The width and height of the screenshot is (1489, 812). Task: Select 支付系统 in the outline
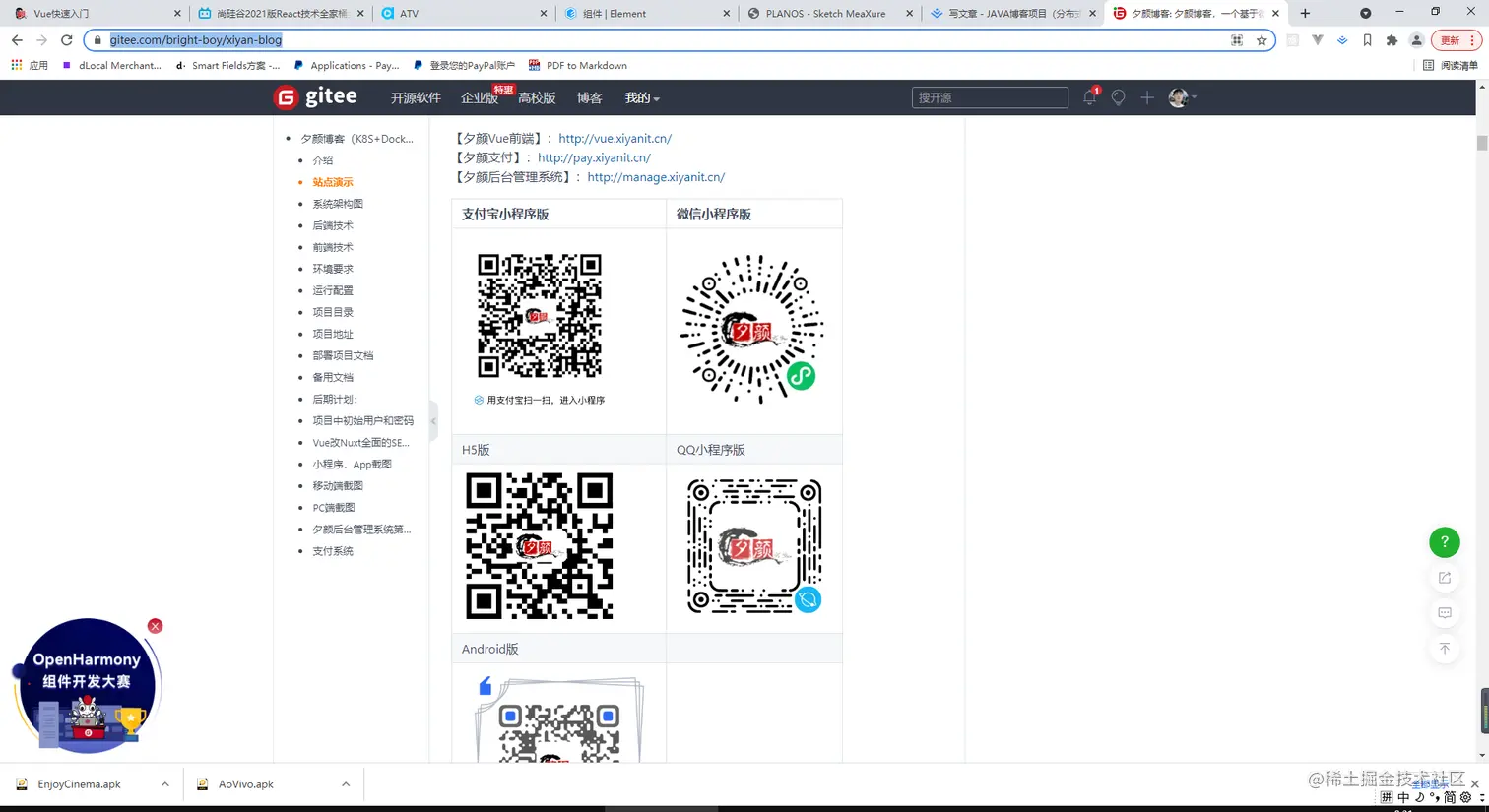coord(333,551)
